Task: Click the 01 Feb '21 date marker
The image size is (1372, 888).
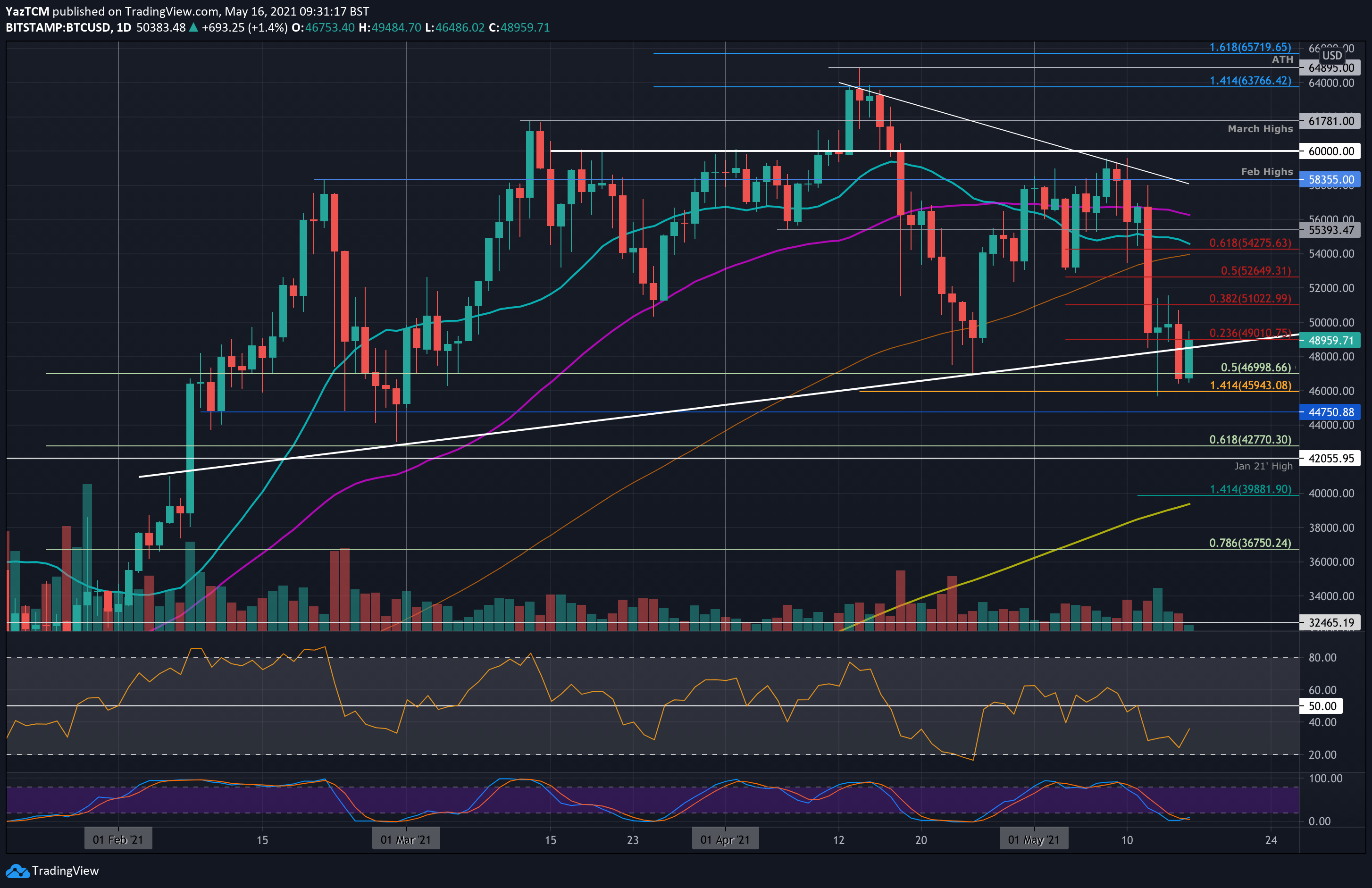Action: (118, 839)
